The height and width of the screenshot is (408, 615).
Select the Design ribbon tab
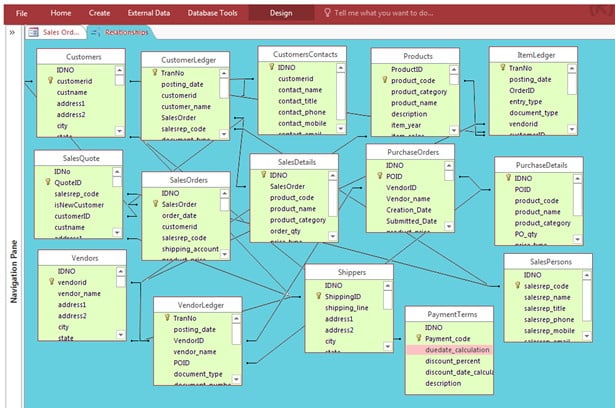[281, 13]
